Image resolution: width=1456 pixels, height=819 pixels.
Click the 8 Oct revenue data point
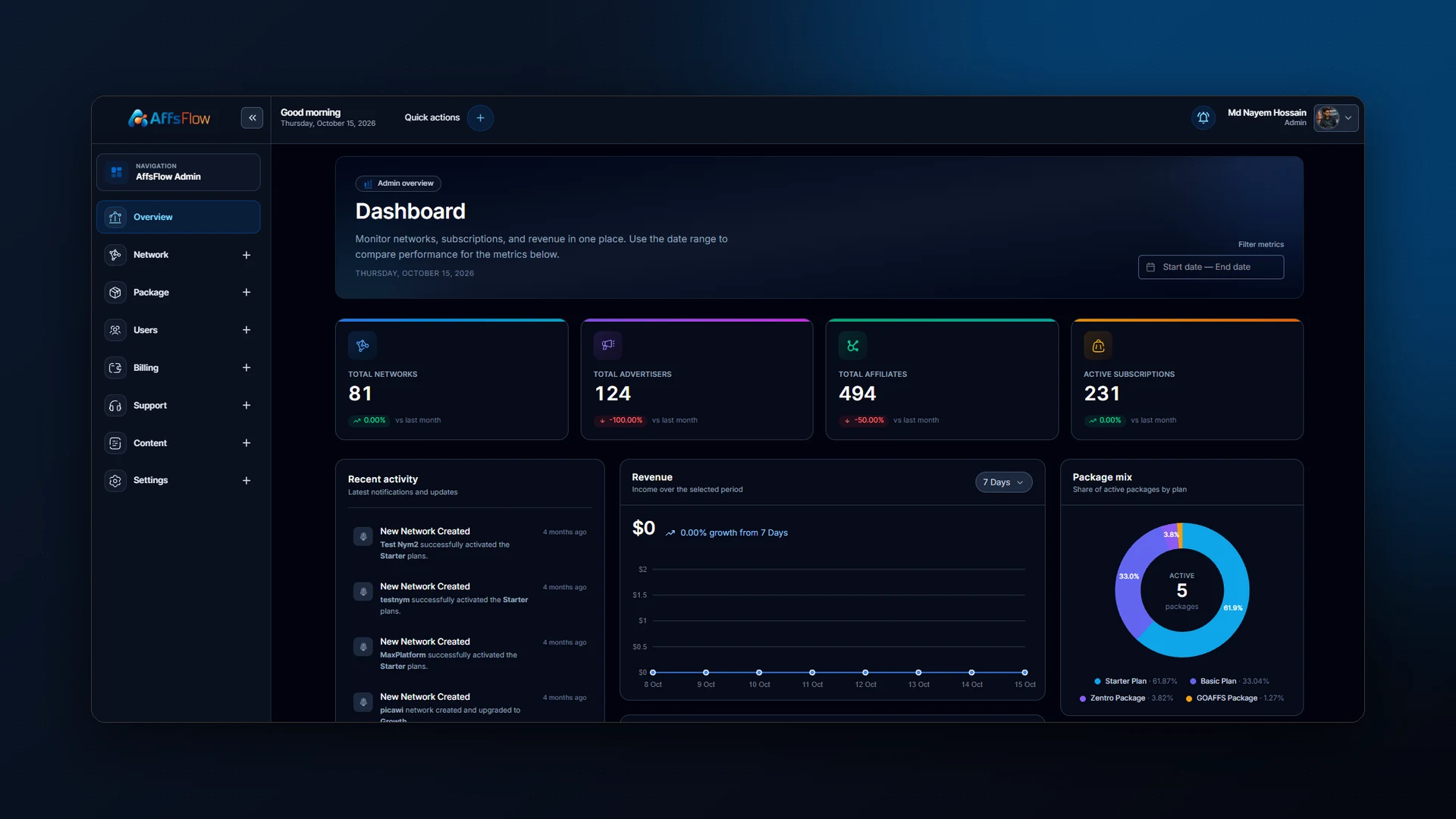[x=653, y=673]
